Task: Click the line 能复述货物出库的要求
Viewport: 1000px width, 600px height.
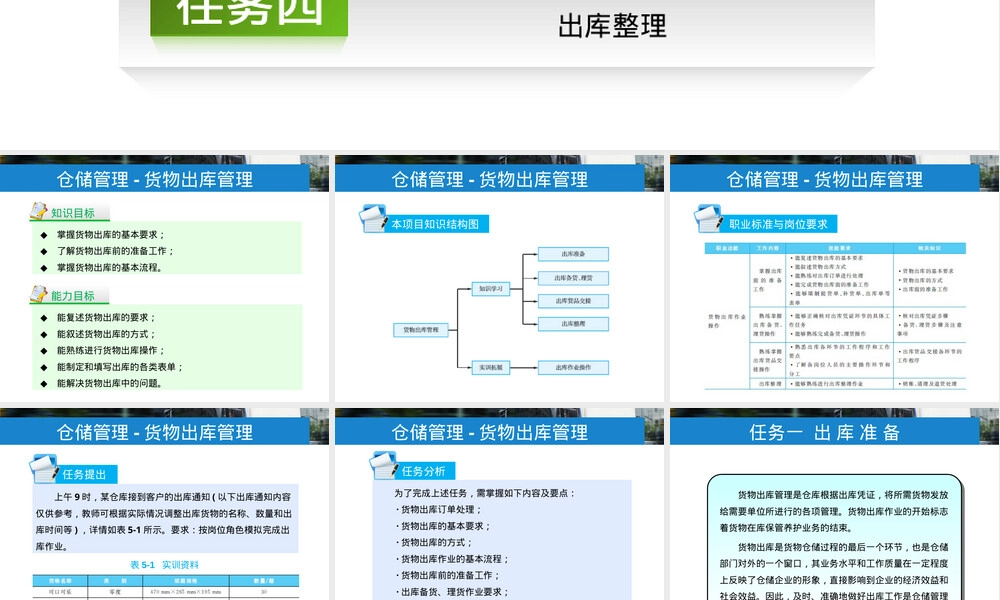Action: pyautogui.click(x=106, y=318)
